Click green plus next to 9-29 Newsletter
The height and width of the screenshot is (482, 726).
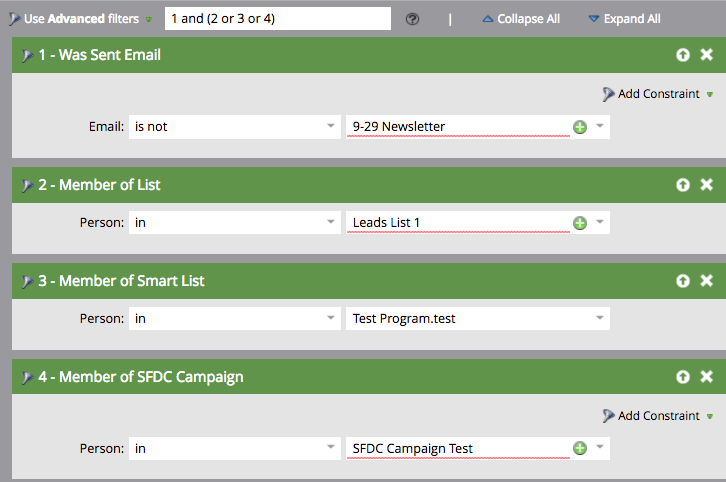coord(579,127)
